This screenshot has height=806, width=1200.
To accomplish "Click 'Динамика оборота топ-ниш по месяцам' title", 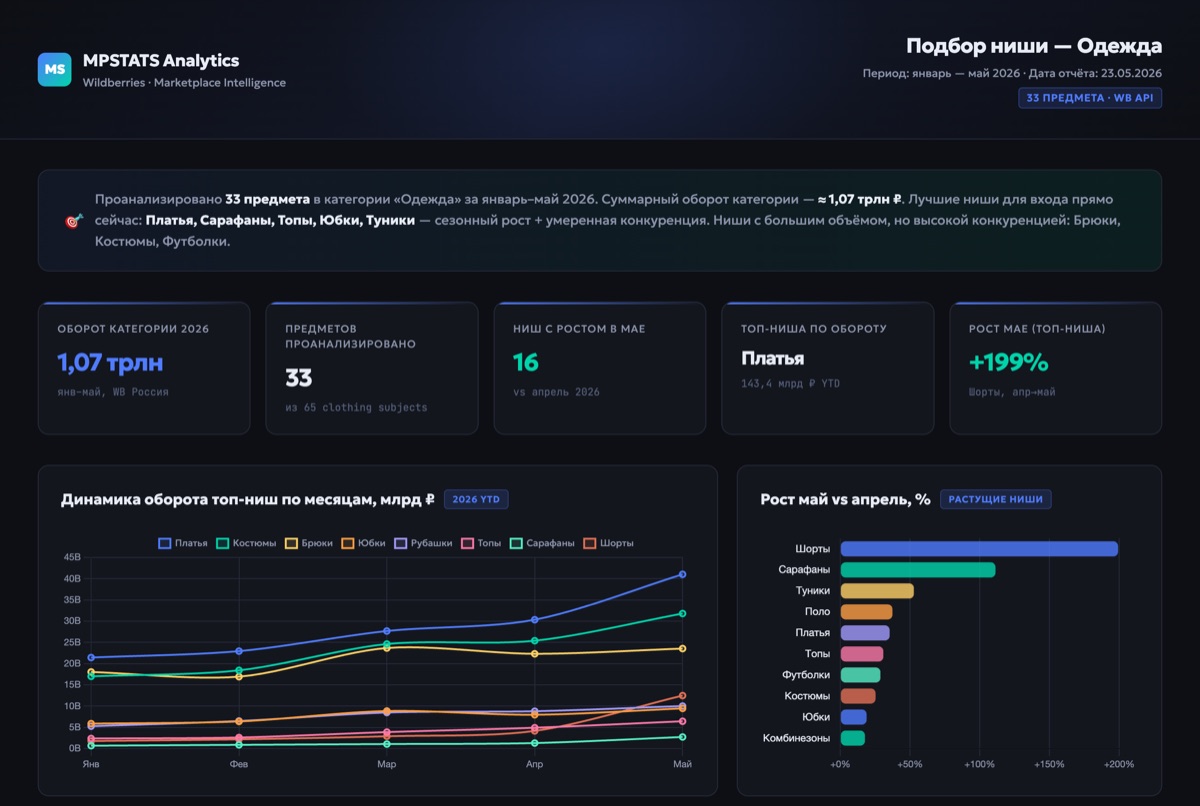I will (247, 499).
